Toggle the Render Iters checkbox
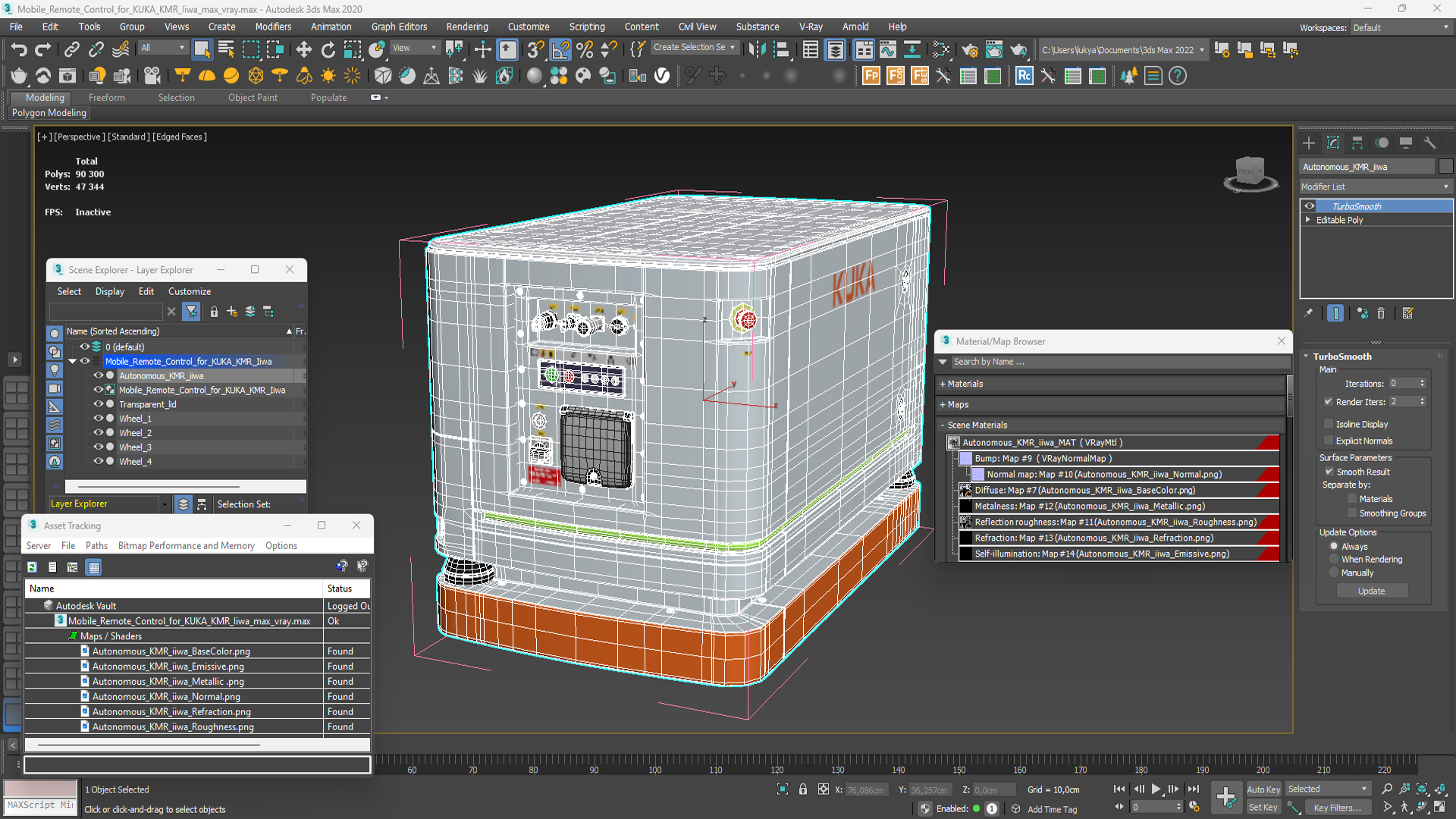This screenshot has height=819, width=1456. pos(1329,402)
